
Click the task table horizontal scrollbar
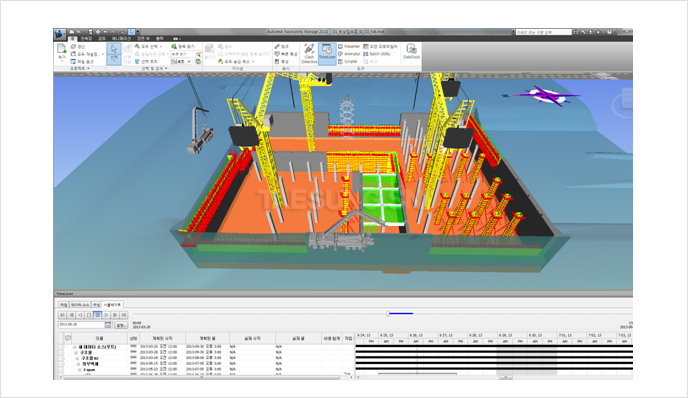202,377
